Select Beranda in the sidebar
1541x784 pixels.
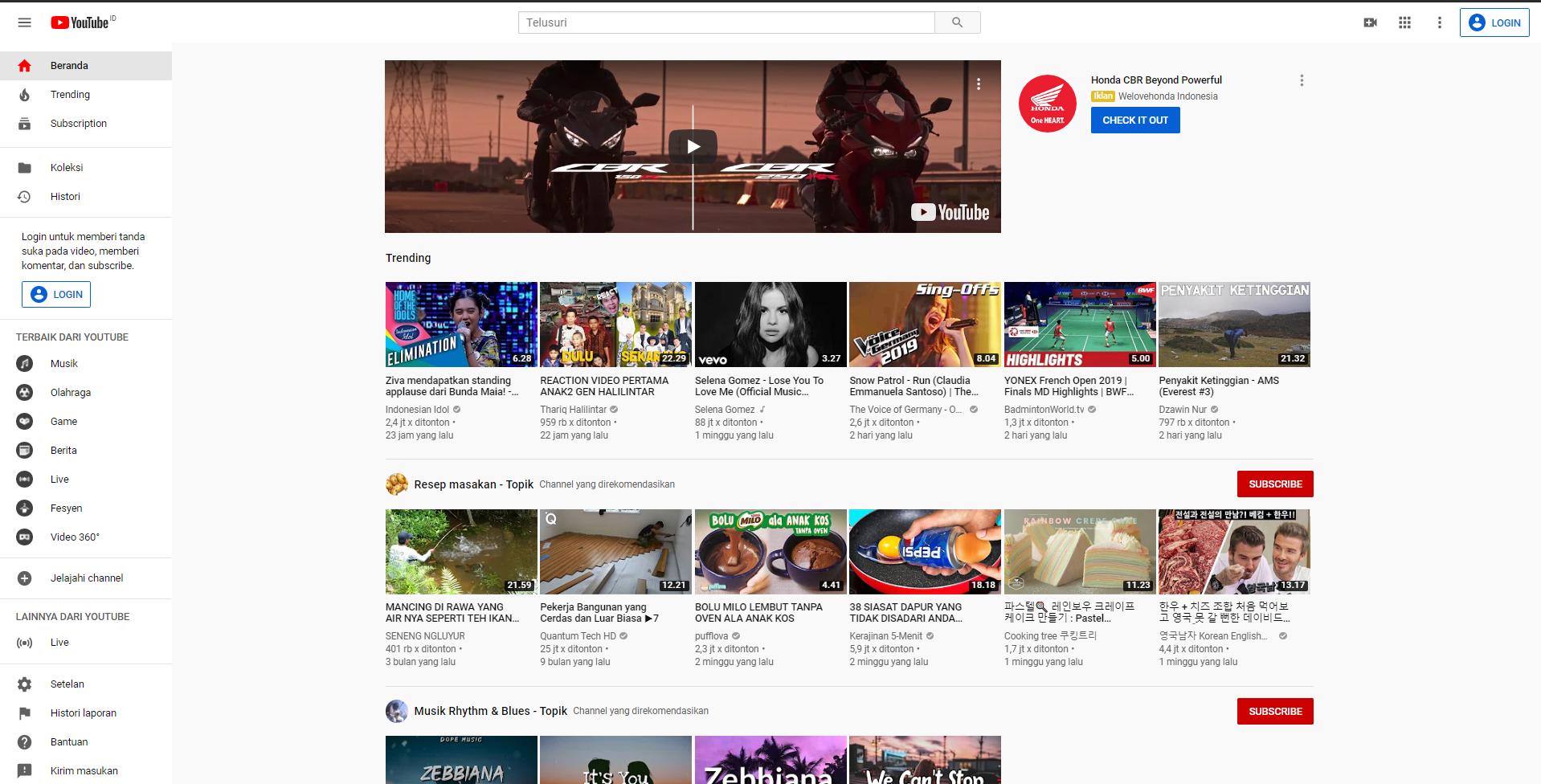tap(86, 66)
